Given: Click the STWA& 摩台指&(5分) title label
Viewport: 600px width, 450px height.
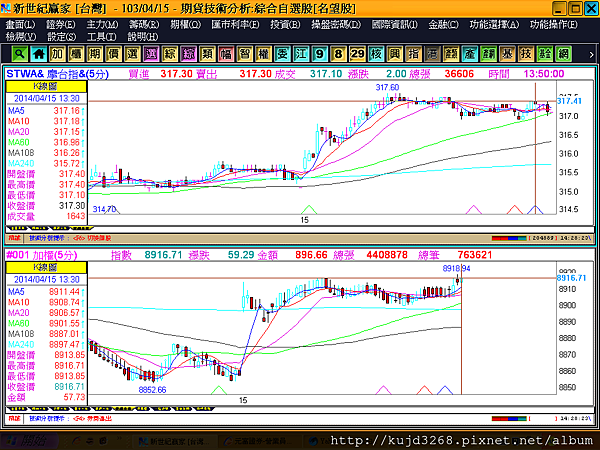Looking at the screenshot, I should (x=58, y=74).
